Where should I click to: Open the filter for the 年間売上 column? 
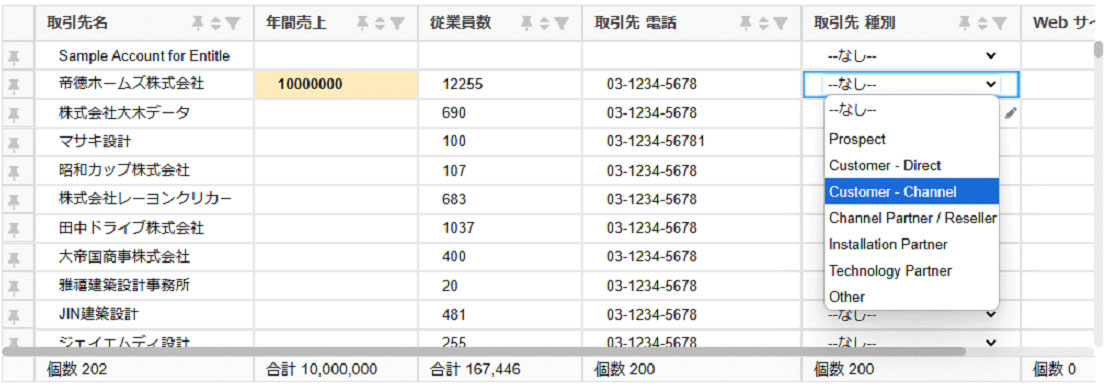coord(397,23)
